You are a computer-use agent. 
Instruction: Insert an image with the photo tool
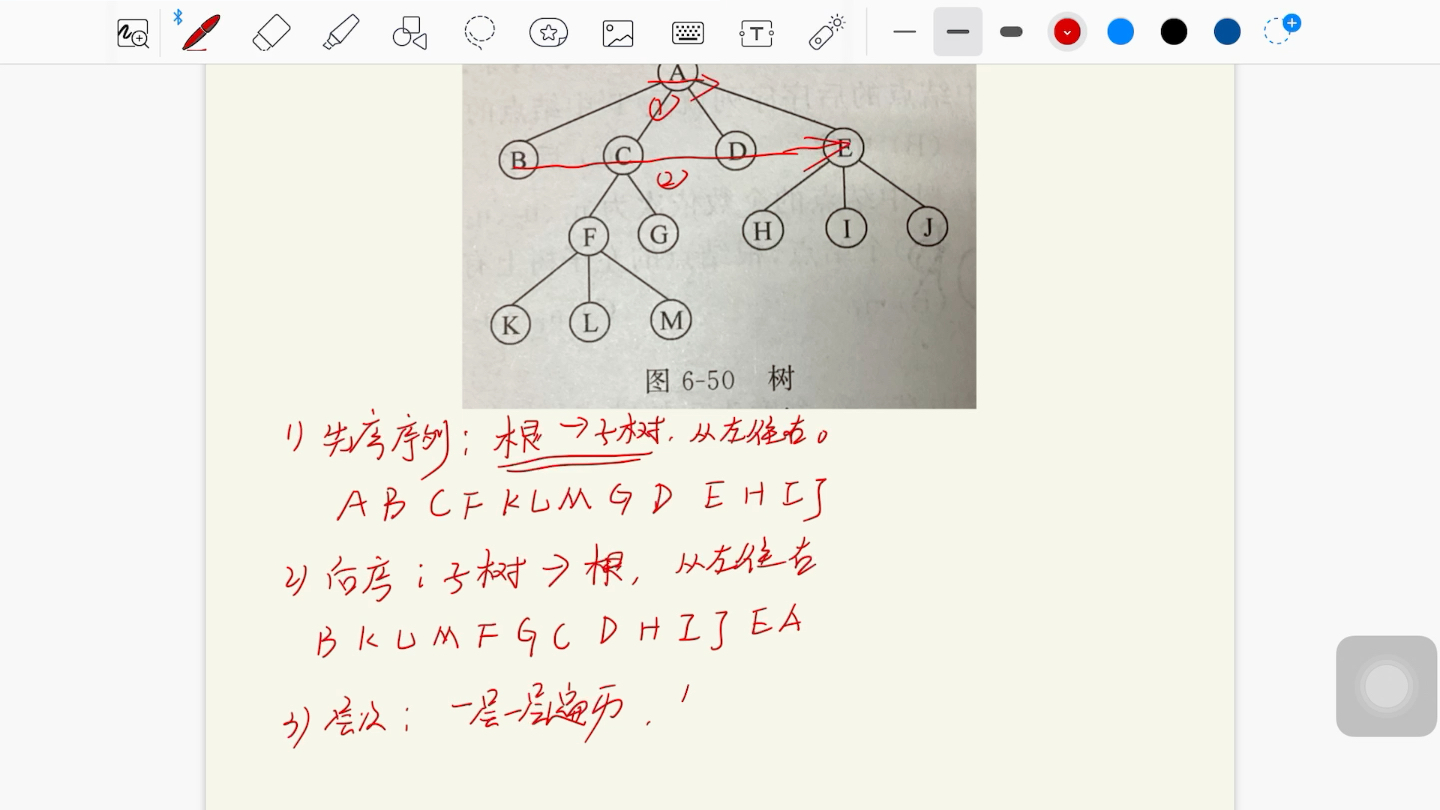coord(617,31)
